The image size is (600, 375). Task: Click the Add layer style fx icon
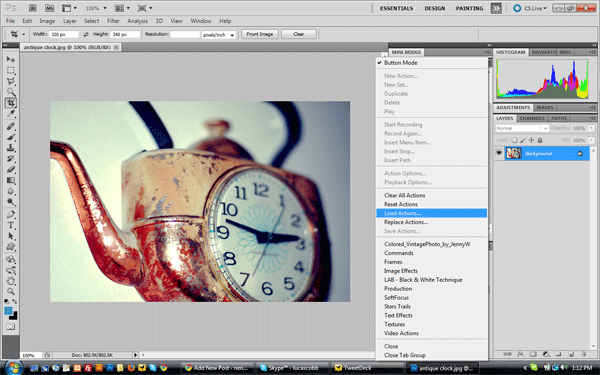click(520, 354)
